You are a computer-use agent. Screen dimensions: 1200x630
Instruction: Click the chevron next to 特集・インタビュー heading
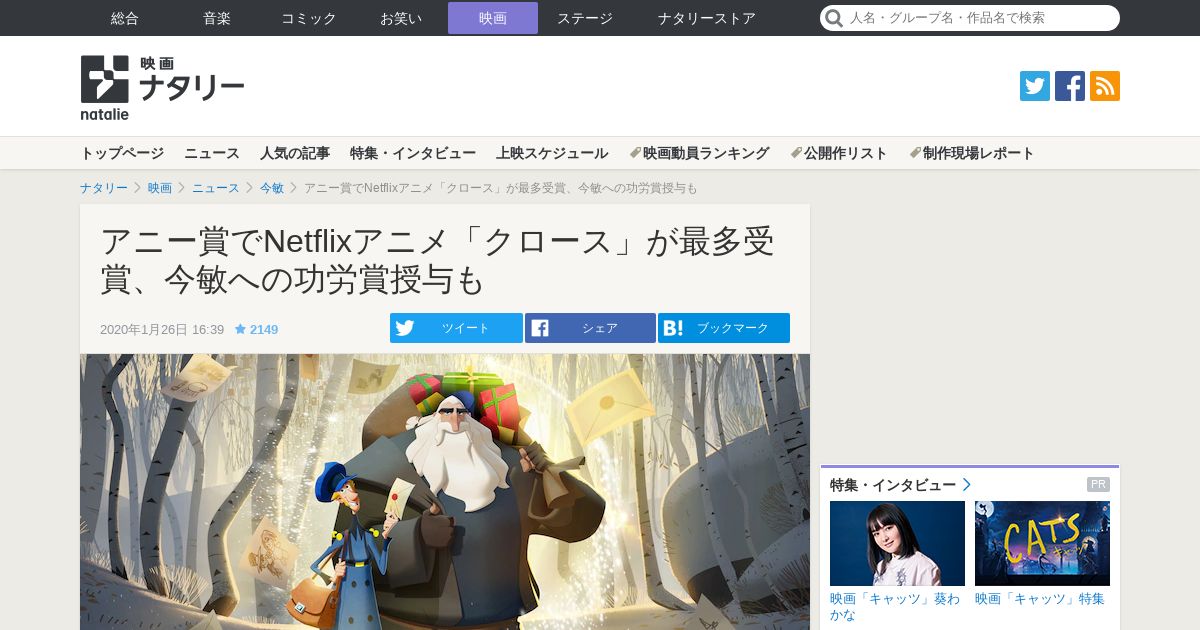click(967, 485)
